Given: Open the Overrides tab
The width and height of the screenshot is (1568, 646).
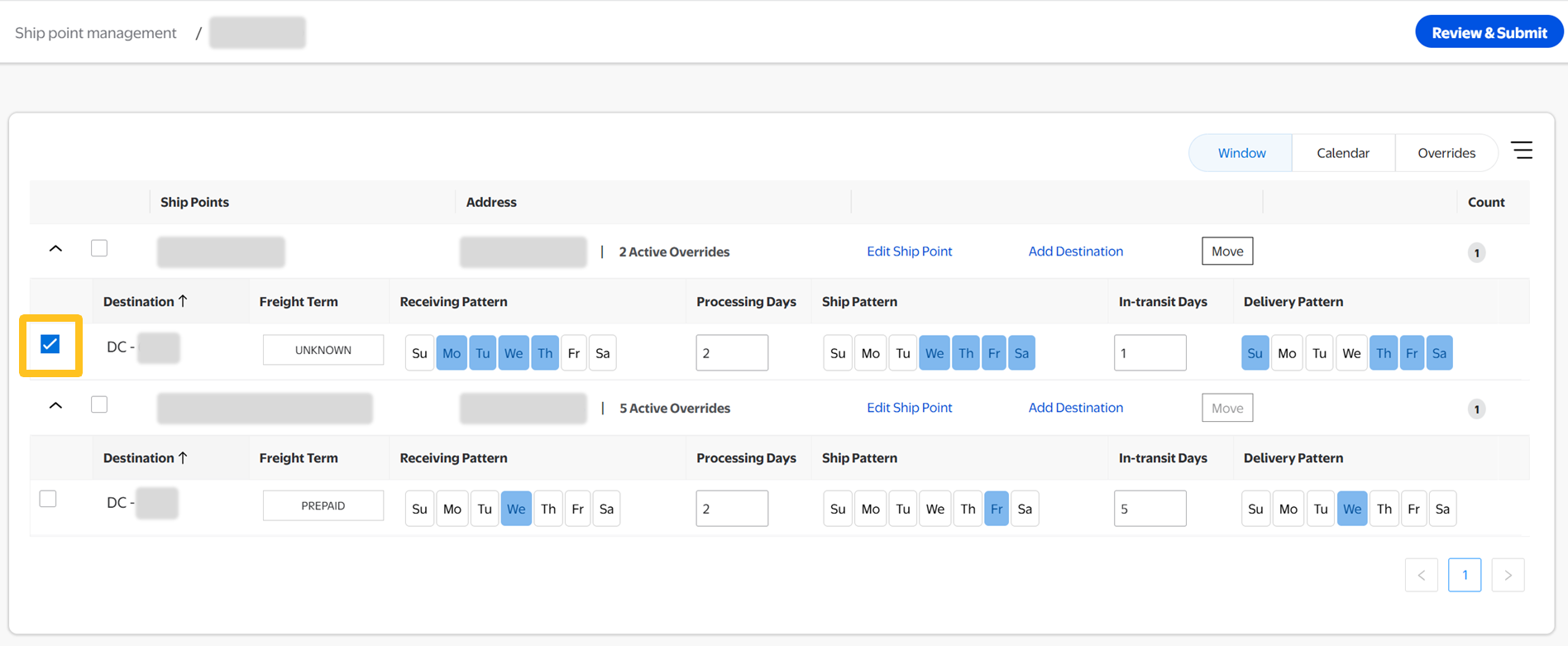Looking at the screenshot, I should coord(1446,153).
